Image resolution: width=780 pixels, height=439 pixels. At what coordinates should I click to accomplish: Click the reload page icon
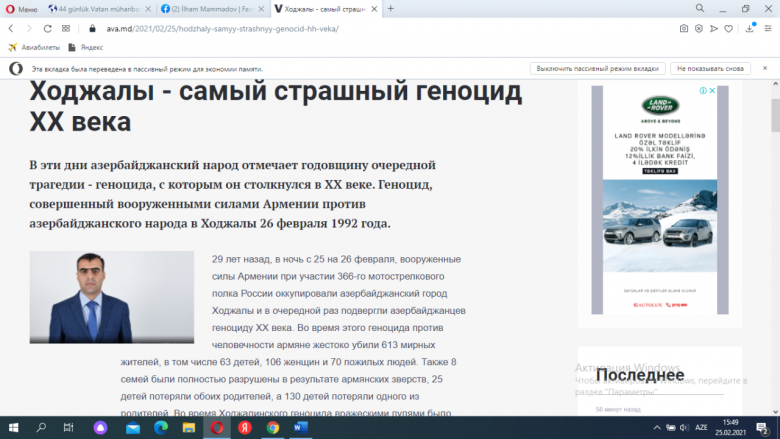pos(45,28)
